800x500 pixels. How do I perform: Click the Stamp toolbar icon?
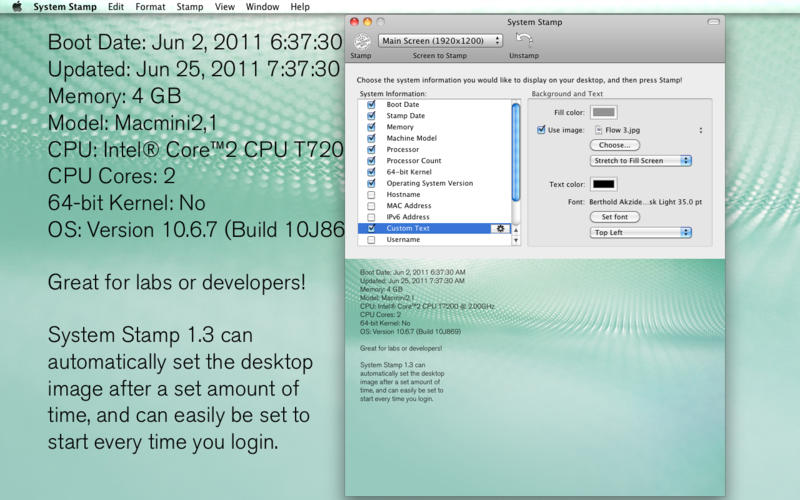point(361,41)
